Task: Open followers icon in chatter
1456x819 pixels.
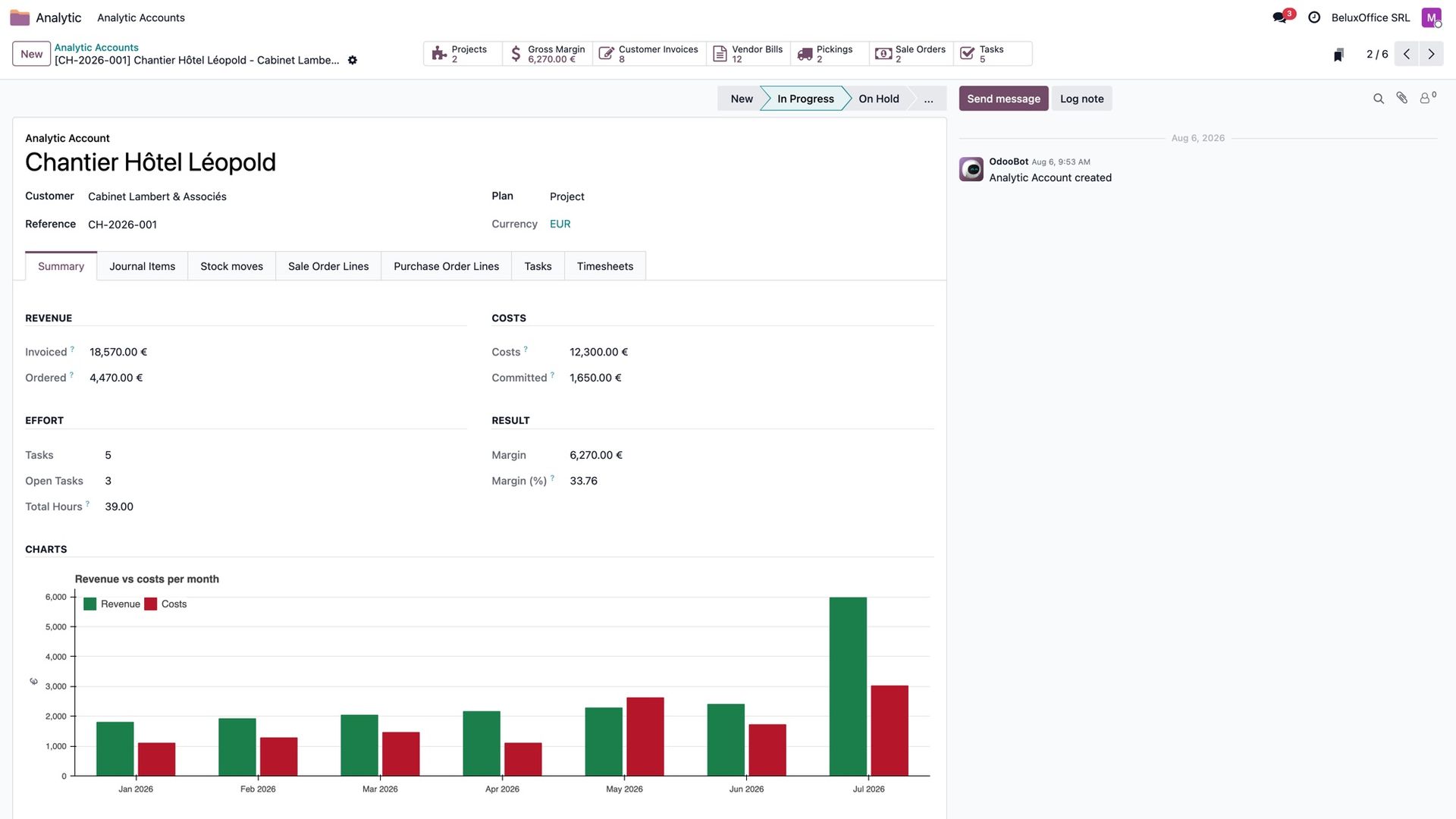Action: pos(1428,98)
